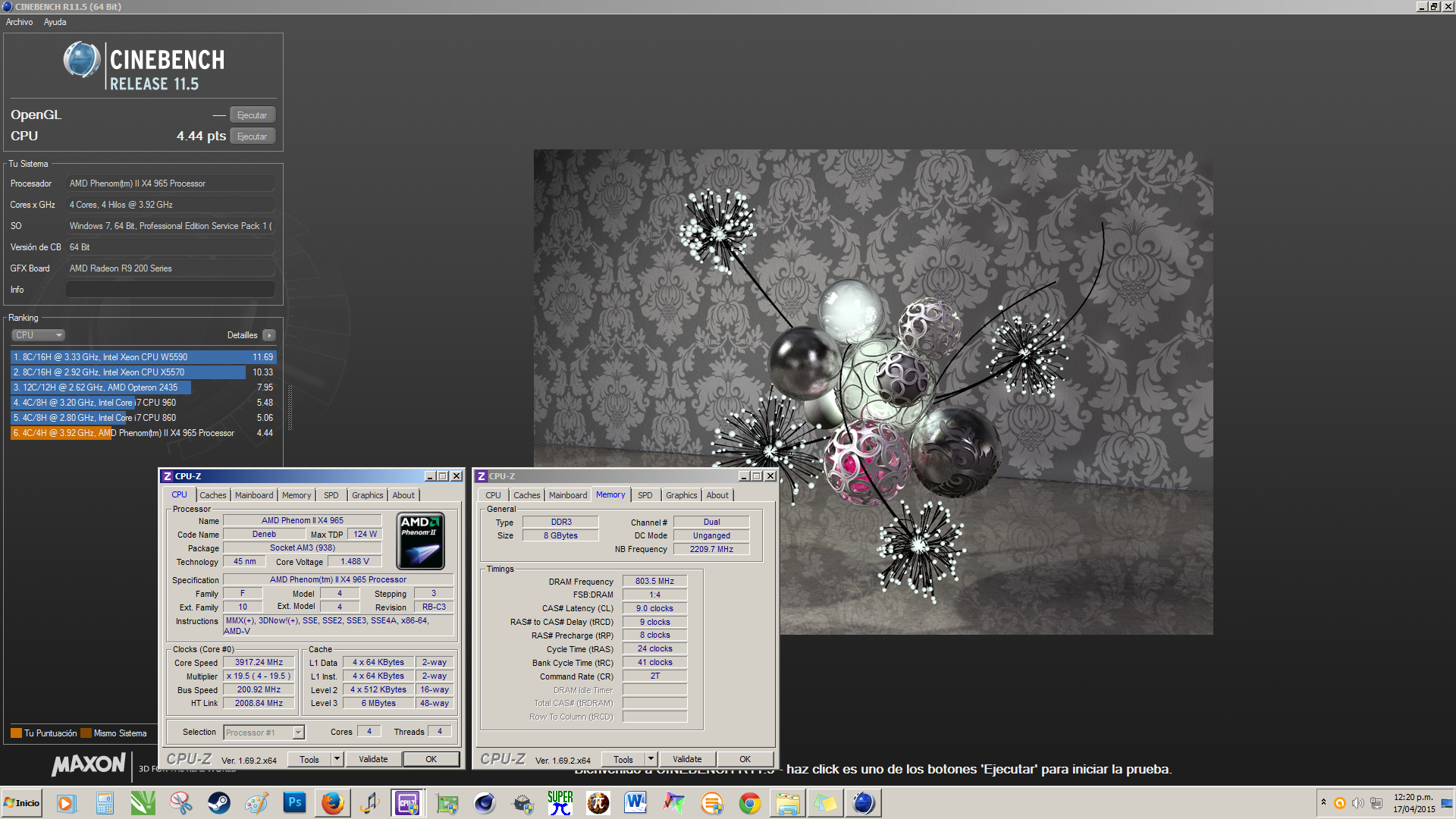
Task: Switch to Caches tab in CPU-Z CPU window
Action: tap(213, 495)
